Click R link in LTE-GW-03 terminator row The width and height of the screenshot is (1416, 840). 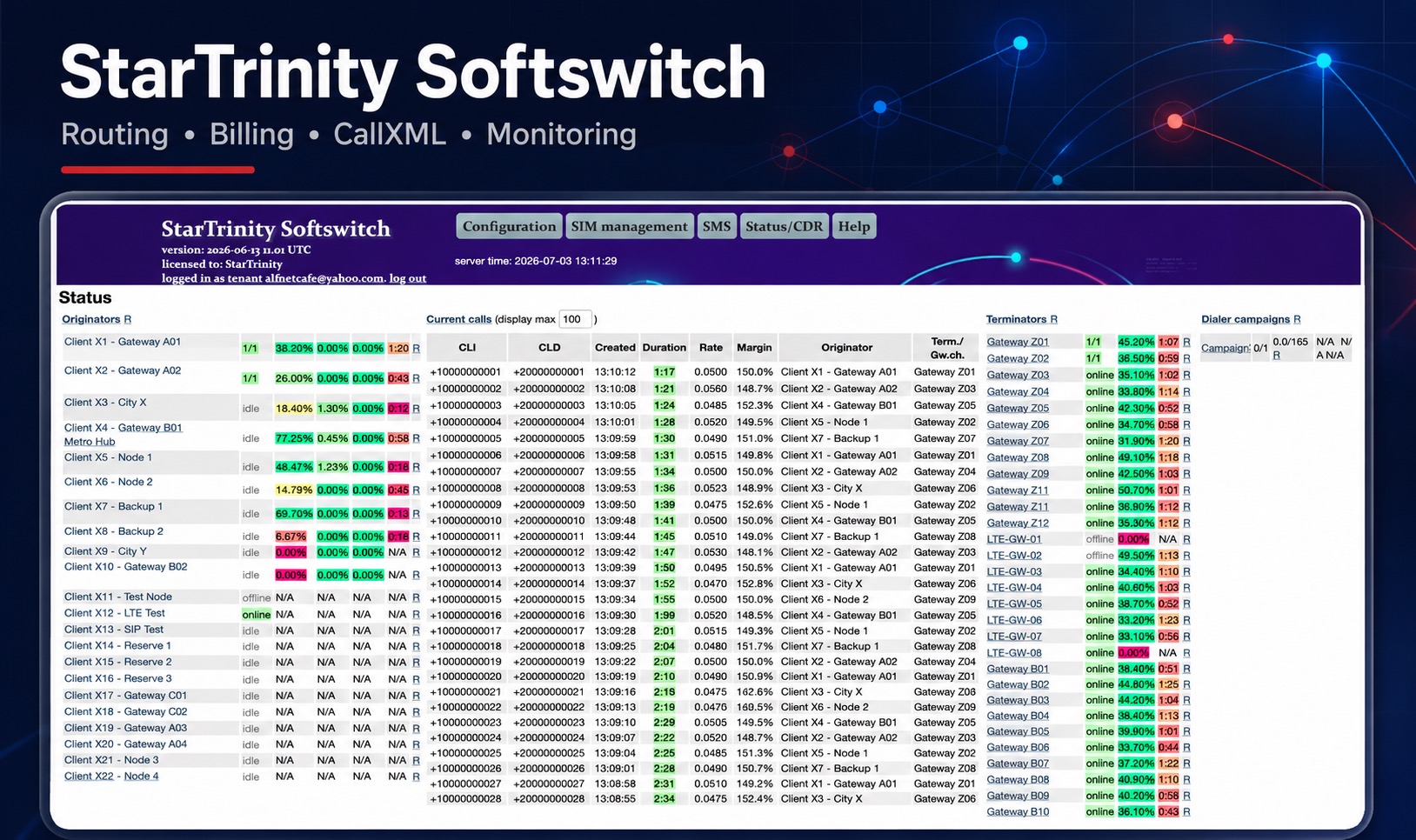(1186, 572)
